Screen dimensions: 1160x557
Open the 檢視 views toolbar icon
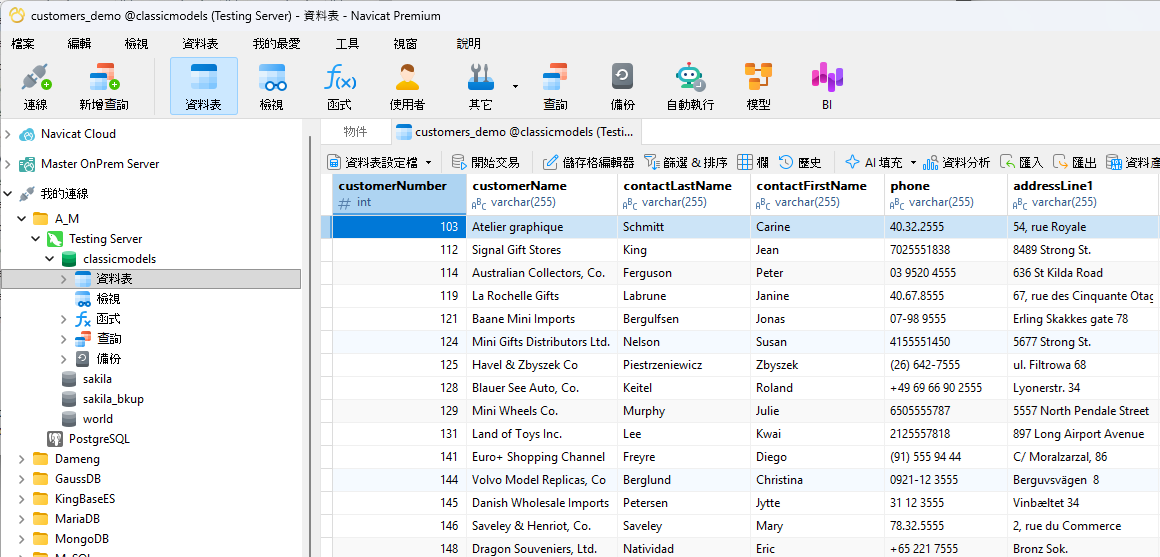point(272,86)
